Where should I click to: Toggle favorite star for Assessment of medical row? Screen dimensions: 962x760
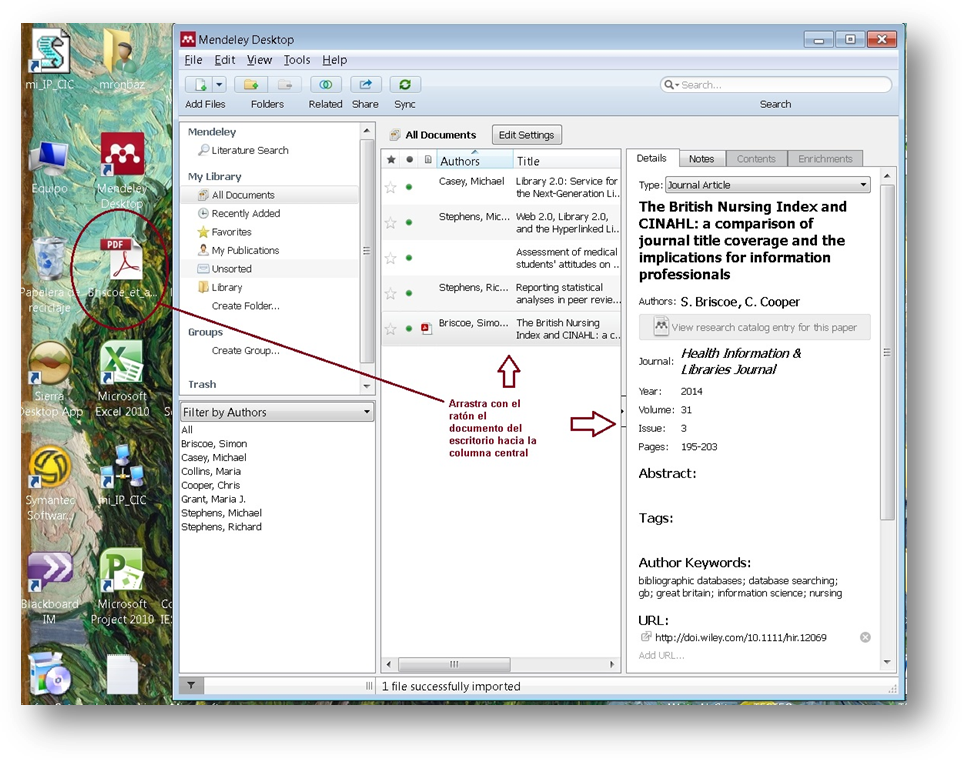[390, 258]
